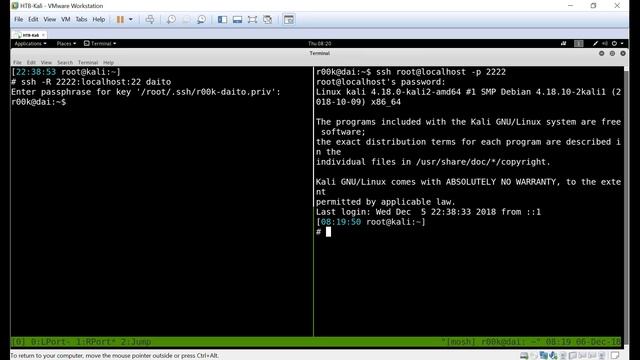The image size is (640, 360).
Task: Click the '1:RPort*' tmux window label
Action: [x=96, y=342]
